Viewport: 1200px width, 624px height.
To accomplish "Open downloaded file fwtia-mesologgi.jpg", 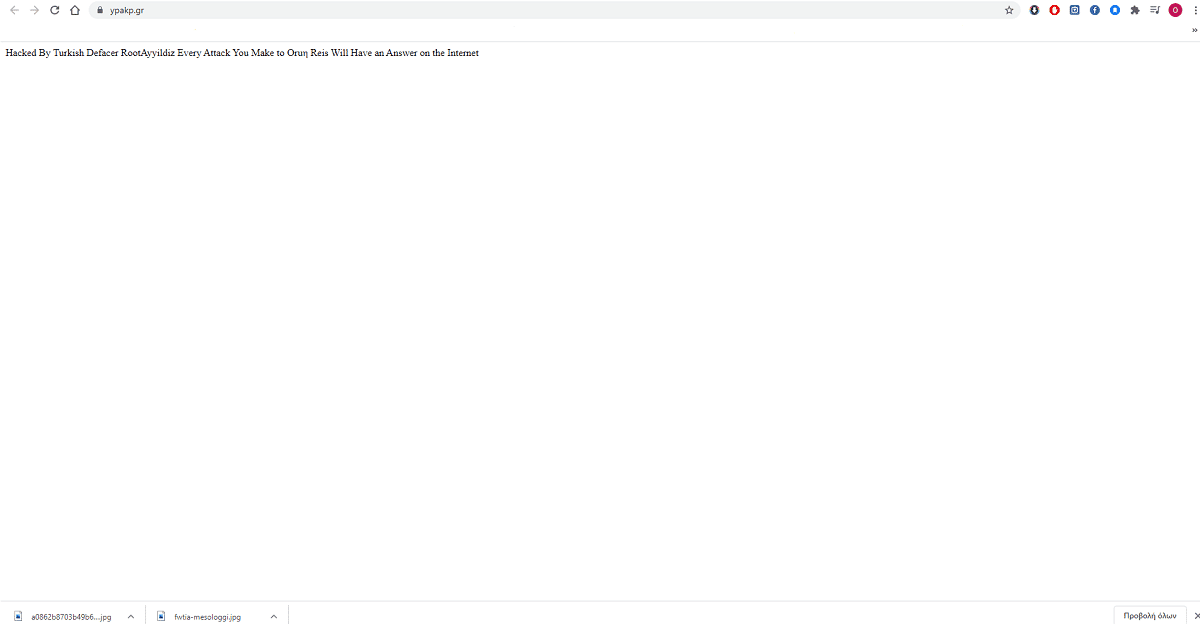I will pos(205,617).
